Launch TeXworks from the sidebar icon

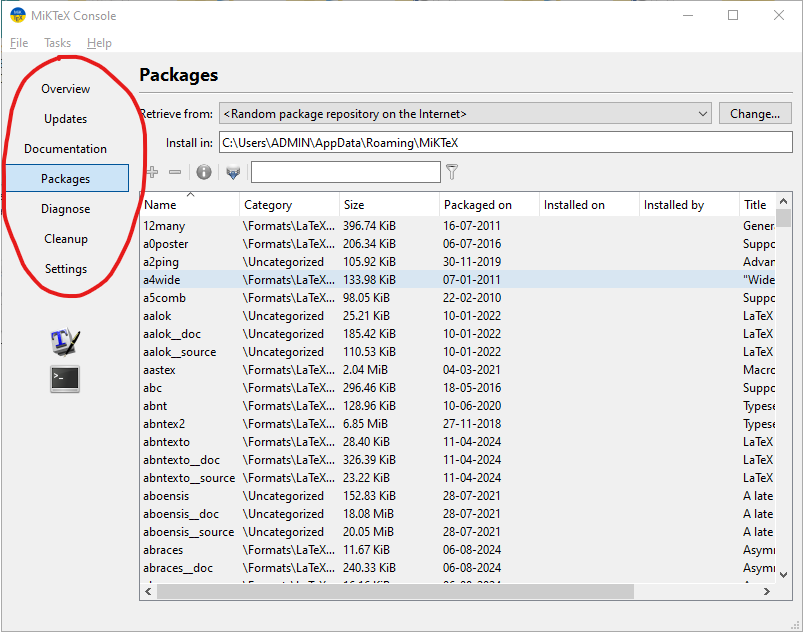pos(65,341)
